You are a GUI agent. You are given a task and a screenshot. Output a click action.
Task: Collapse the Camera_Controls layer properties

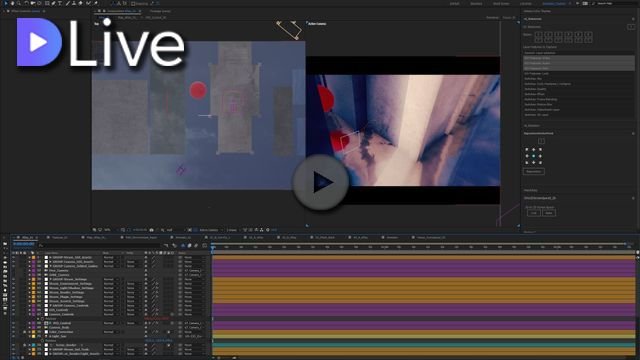29,314
